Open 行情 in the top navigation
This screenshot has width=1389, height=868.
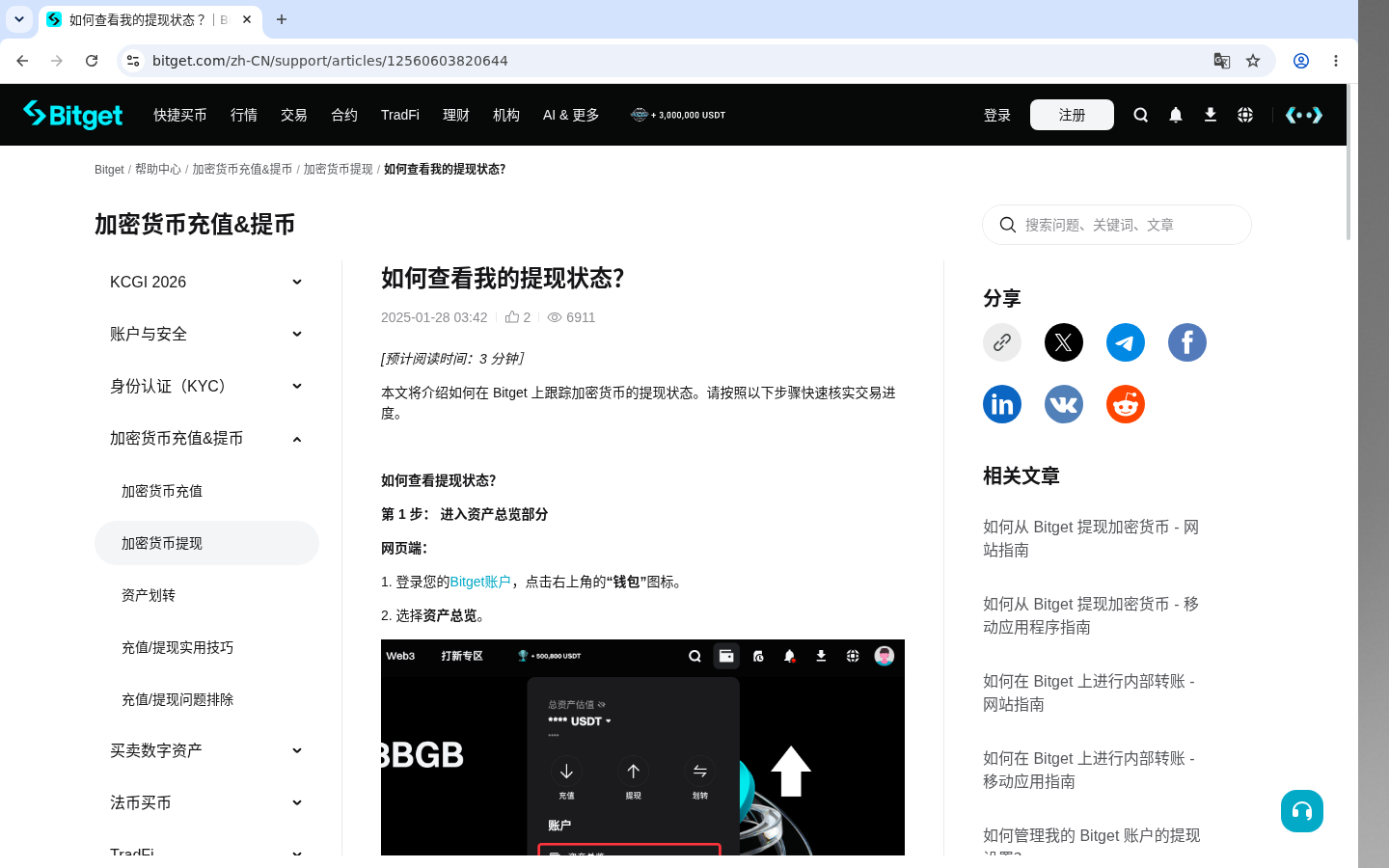point(244,115)
